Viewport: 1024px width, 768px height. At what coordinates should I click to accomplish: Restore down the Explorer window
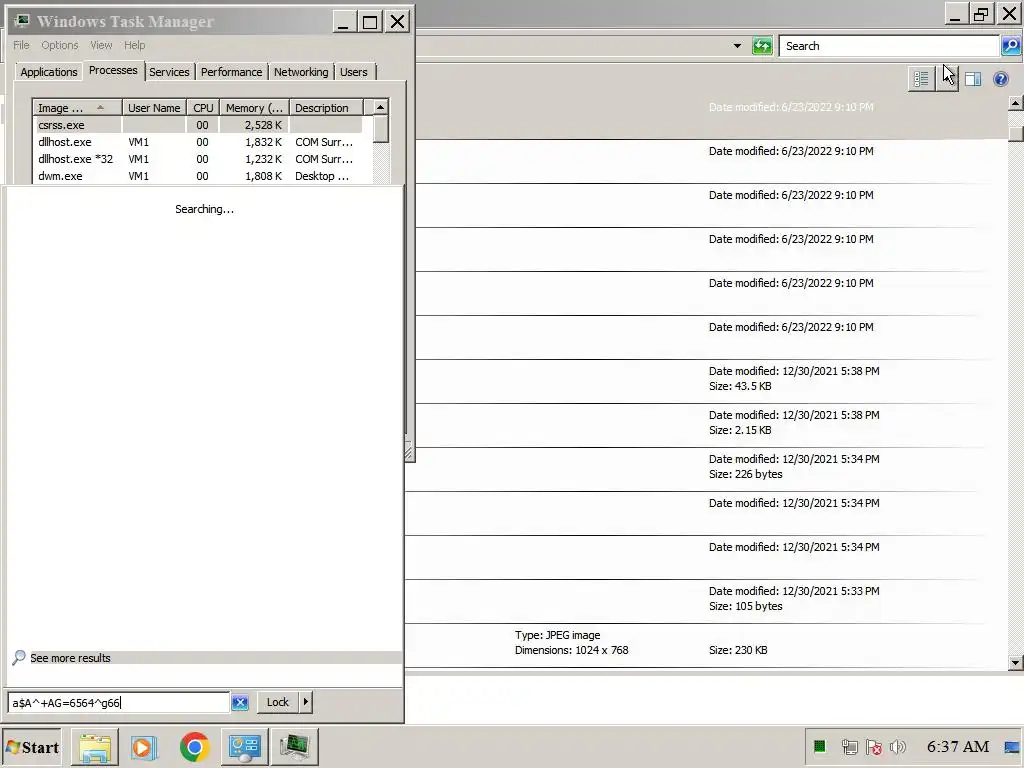click(981, 14)
